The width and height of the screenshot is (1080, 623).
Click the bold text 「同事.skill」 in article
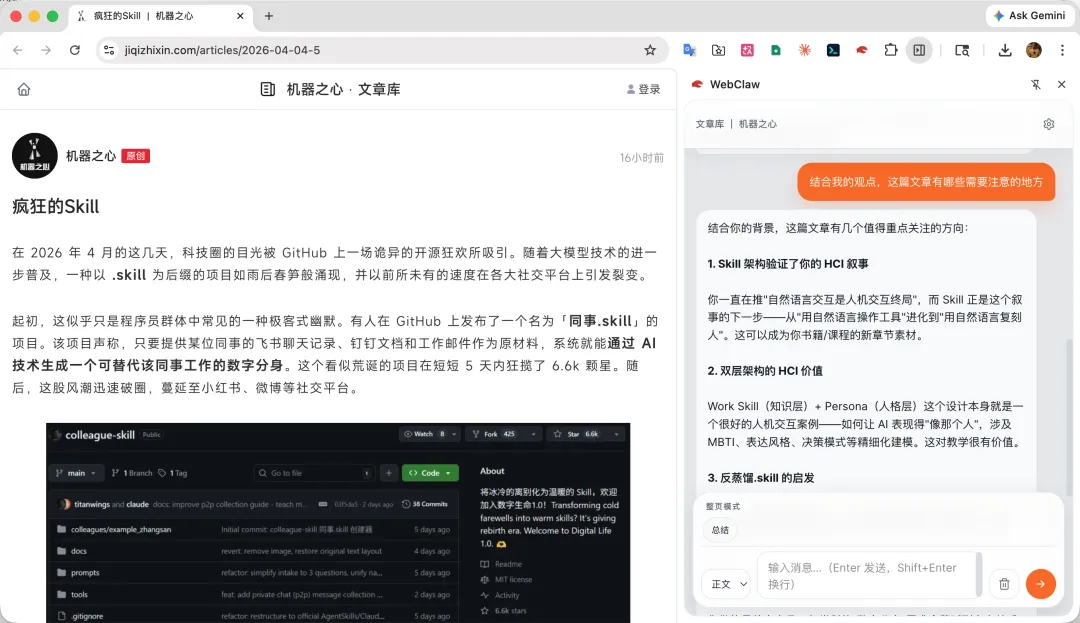pos(601,321)
